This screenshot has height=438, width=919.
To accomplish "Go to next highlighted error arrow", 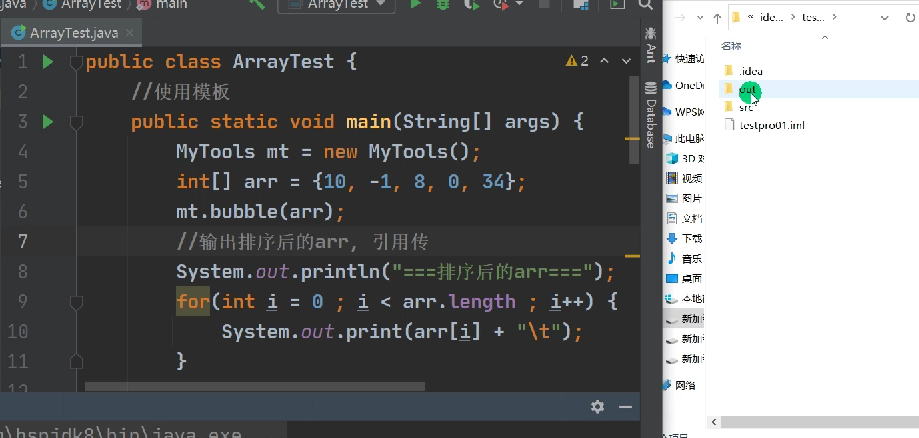I will tap(626, 61).
